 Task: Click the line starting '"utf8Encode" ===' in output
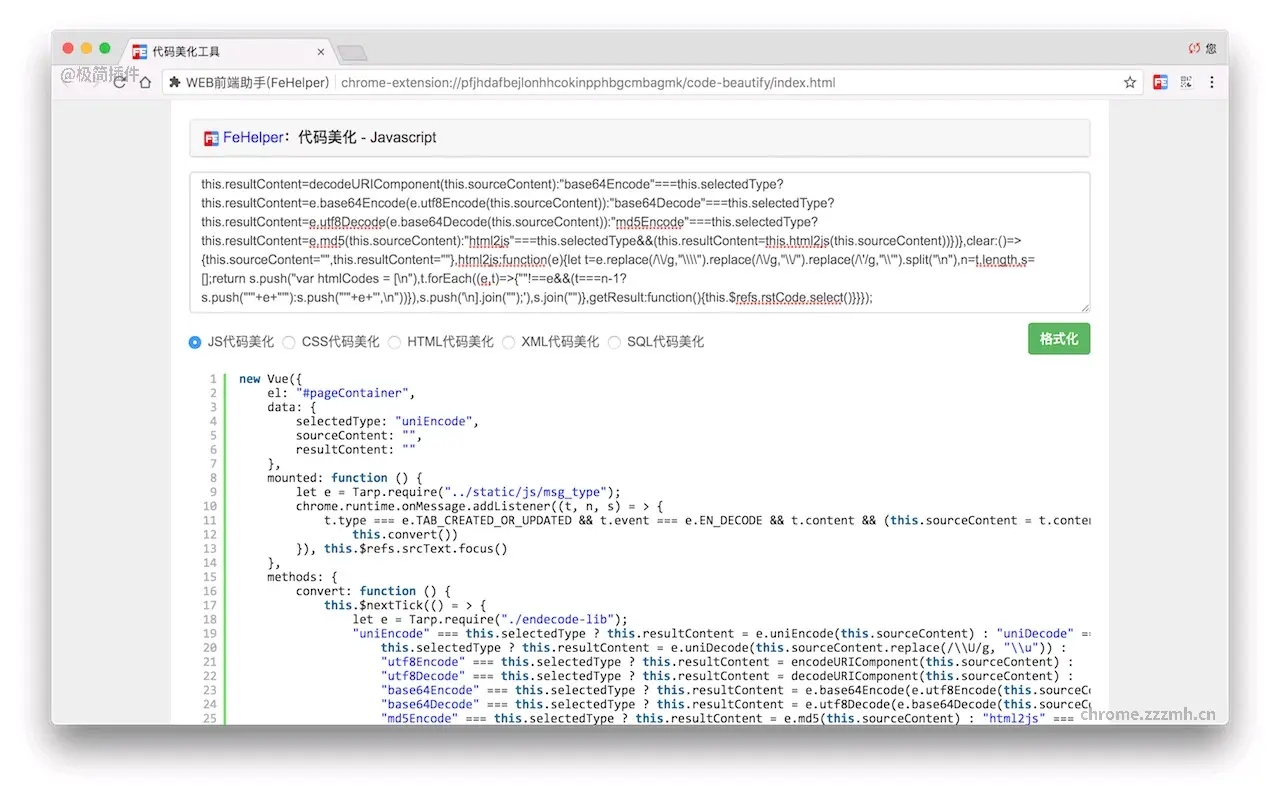727,662
